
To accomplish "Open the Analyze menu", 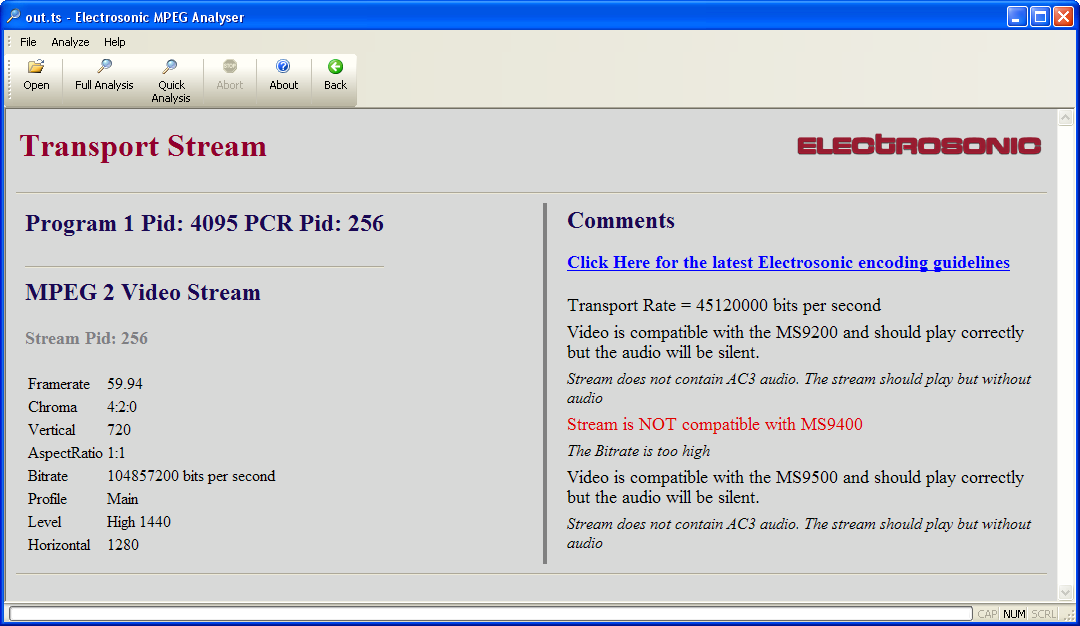I will coord(70,42).
